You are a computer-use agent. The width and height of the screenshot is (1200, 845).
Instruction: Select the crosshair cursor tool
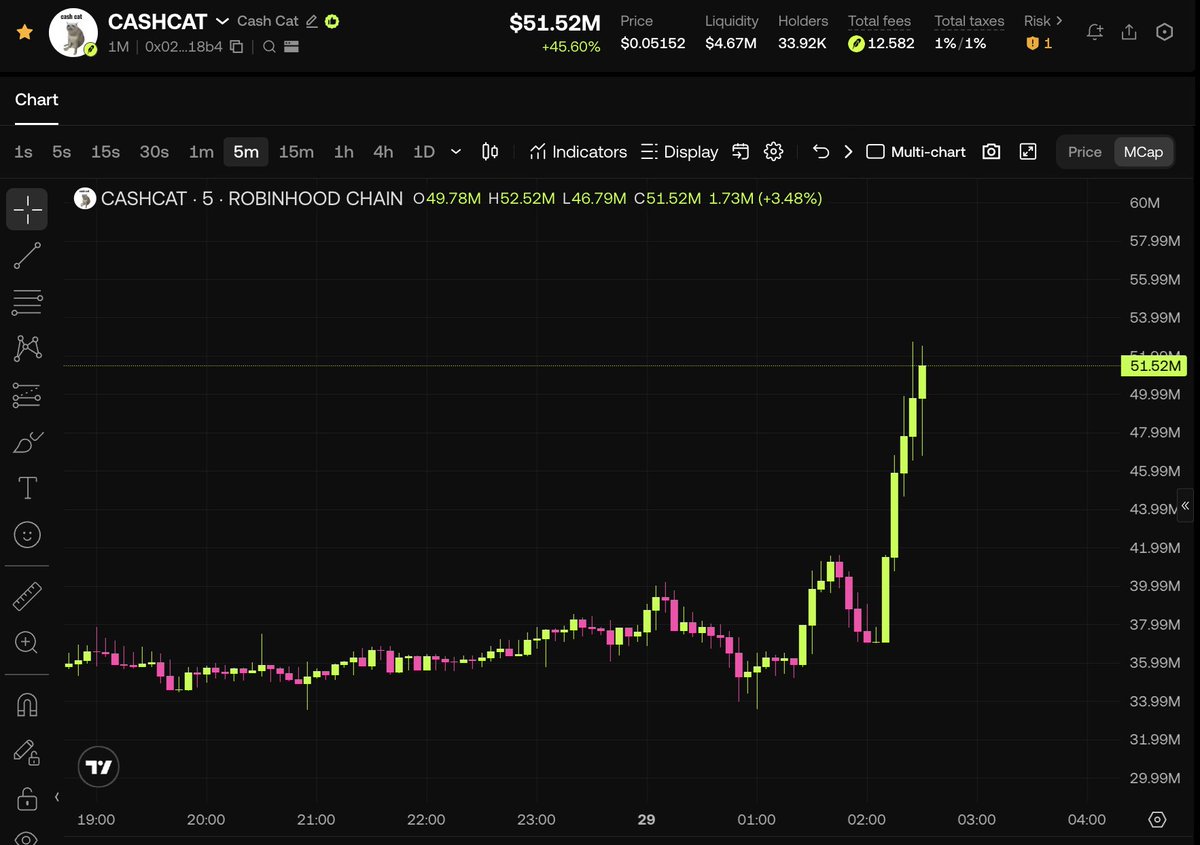(27, 210)
